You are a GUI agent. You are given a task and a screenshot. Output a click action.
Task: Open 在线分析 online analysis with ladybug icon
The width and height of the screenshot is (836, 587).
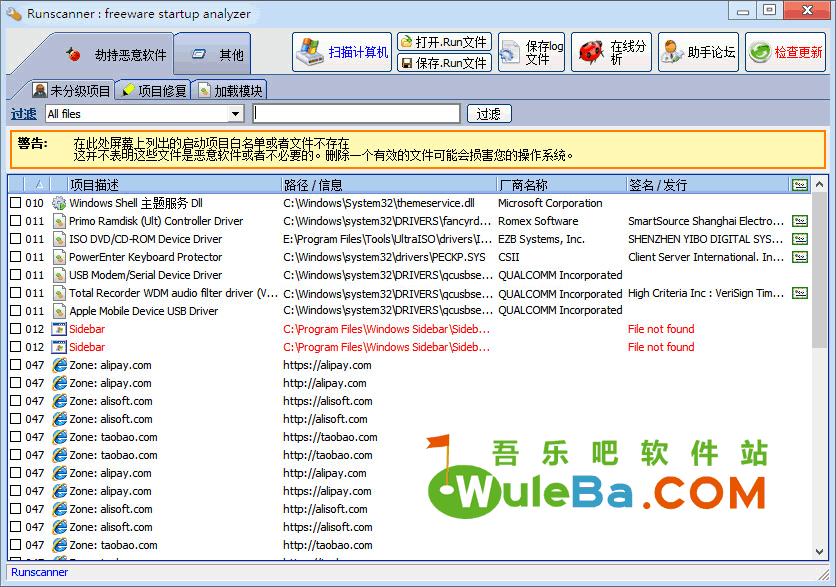611,52
